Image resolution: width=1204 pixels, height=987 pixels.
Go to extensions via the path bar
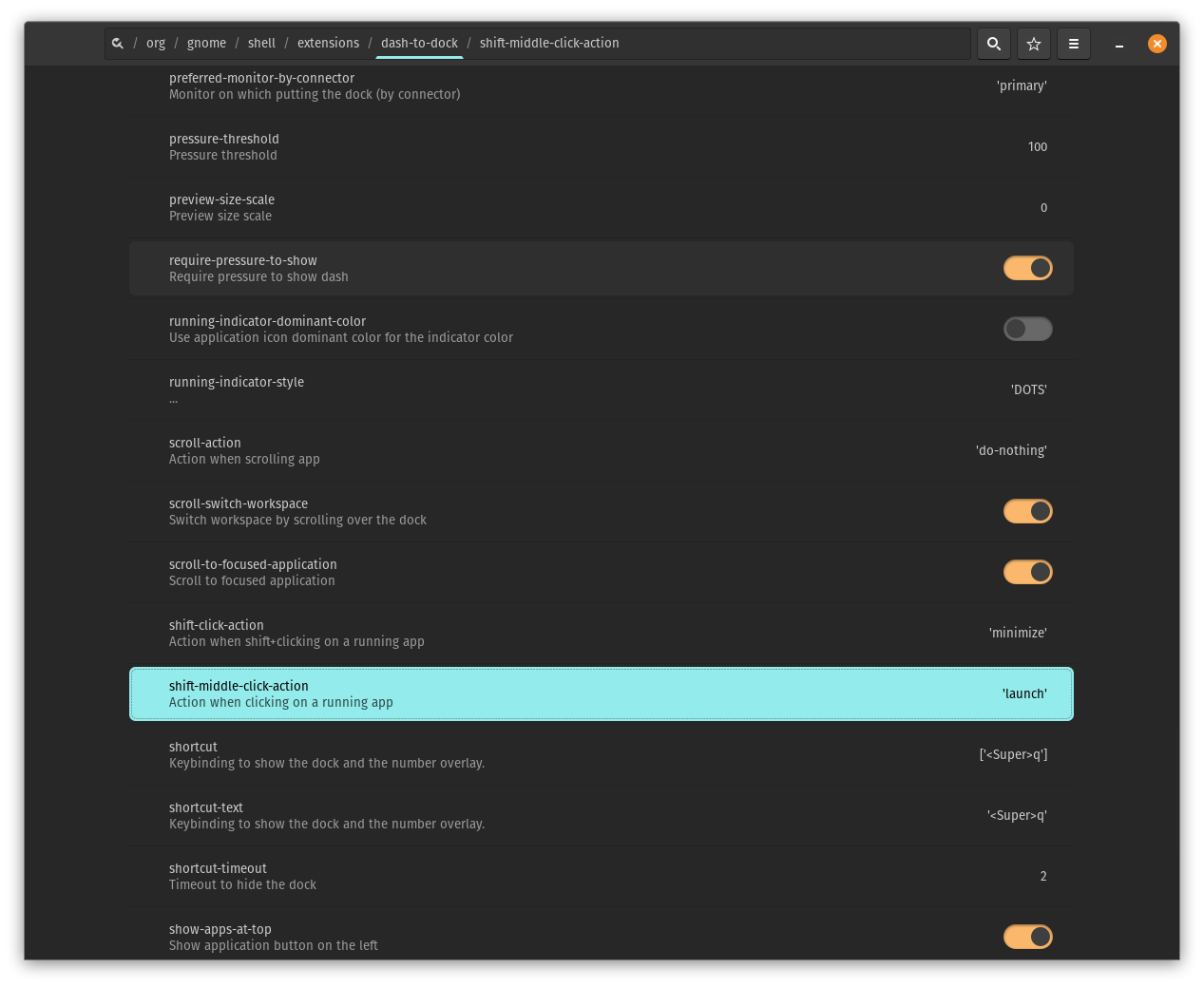pos(328,43)
